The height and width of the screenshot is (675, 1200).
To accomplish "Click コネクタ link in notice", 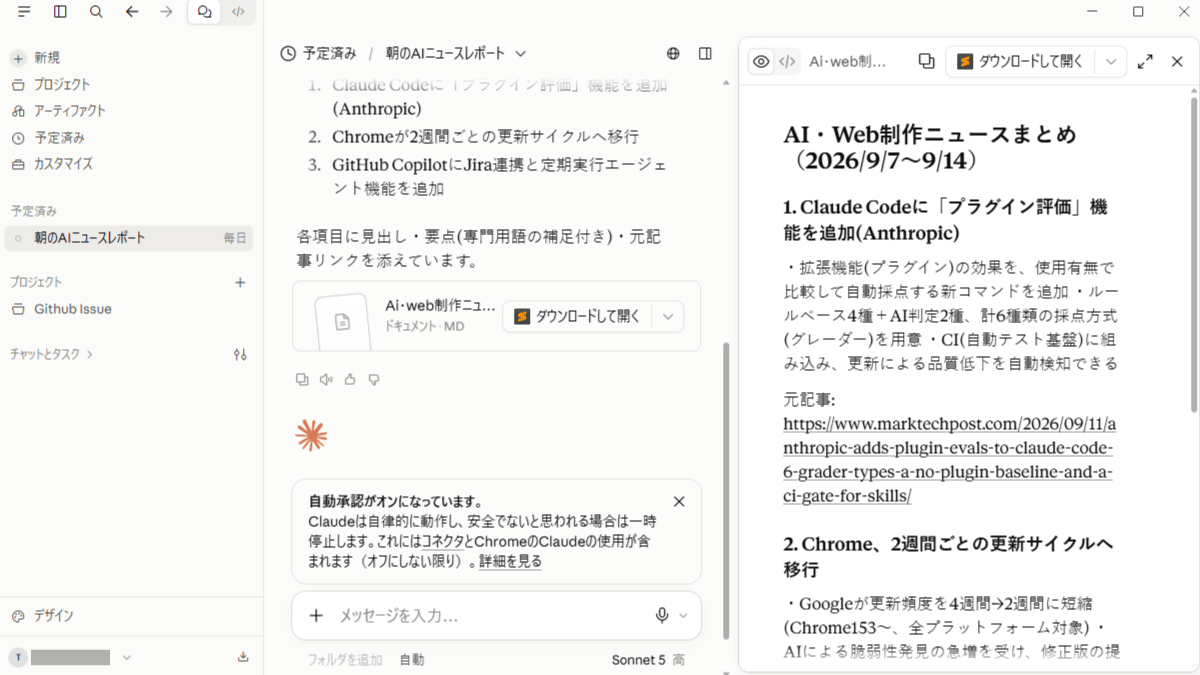I will pyautogui.click(x=442, y=540).
